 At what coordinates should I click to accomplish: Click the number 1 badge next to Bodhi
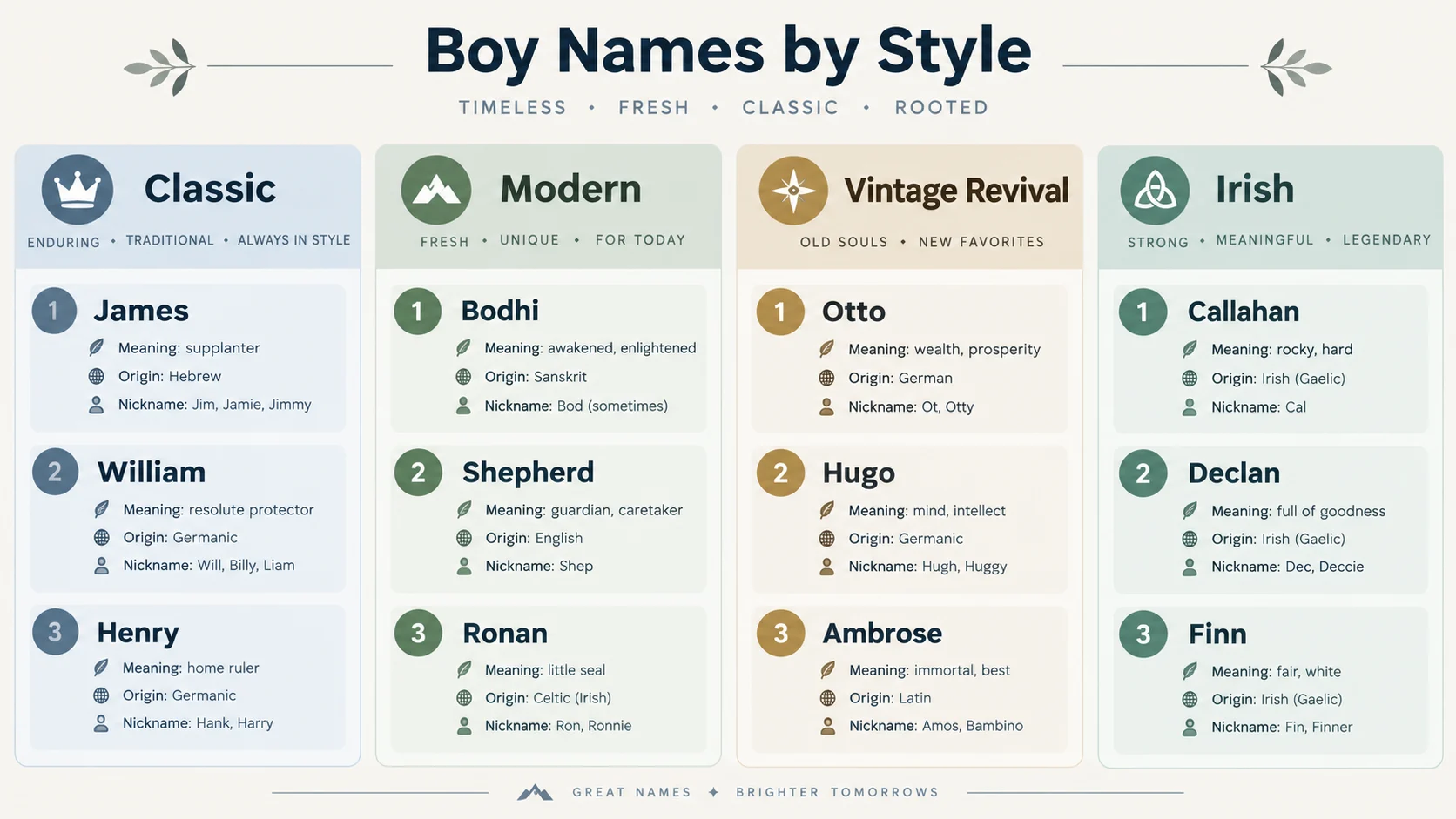[x=417, y=312]
